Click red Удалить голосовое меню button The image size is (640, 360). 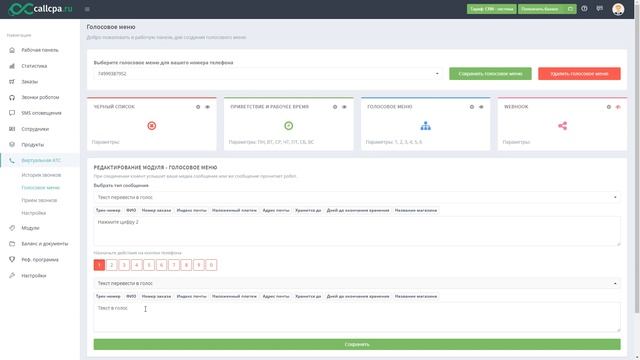coord(579,74)
